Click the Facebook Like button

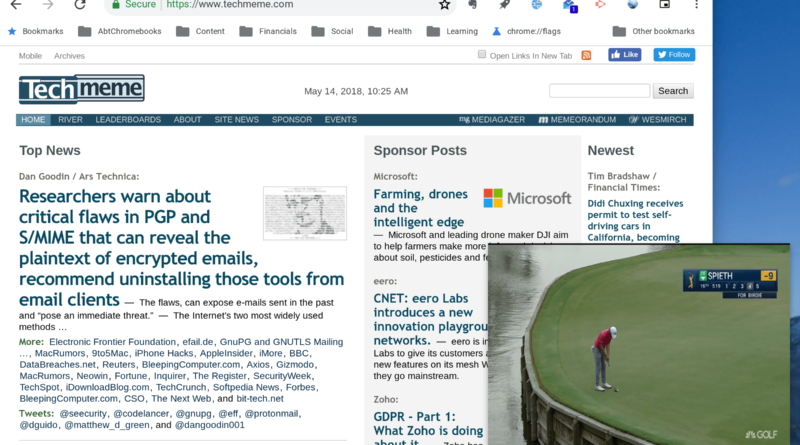(x=624, y=55)
